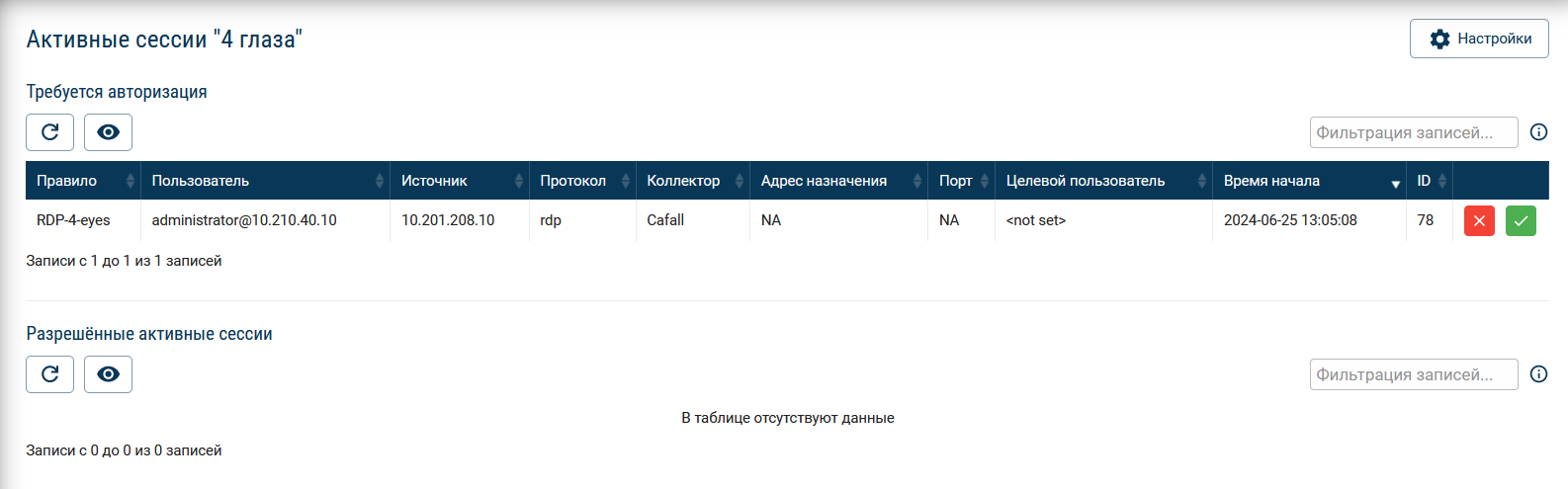Image resolution: width=1568 pixels, height=489 pixels.
Task: Sort table by Протокол column
Action: click(581, 181)
